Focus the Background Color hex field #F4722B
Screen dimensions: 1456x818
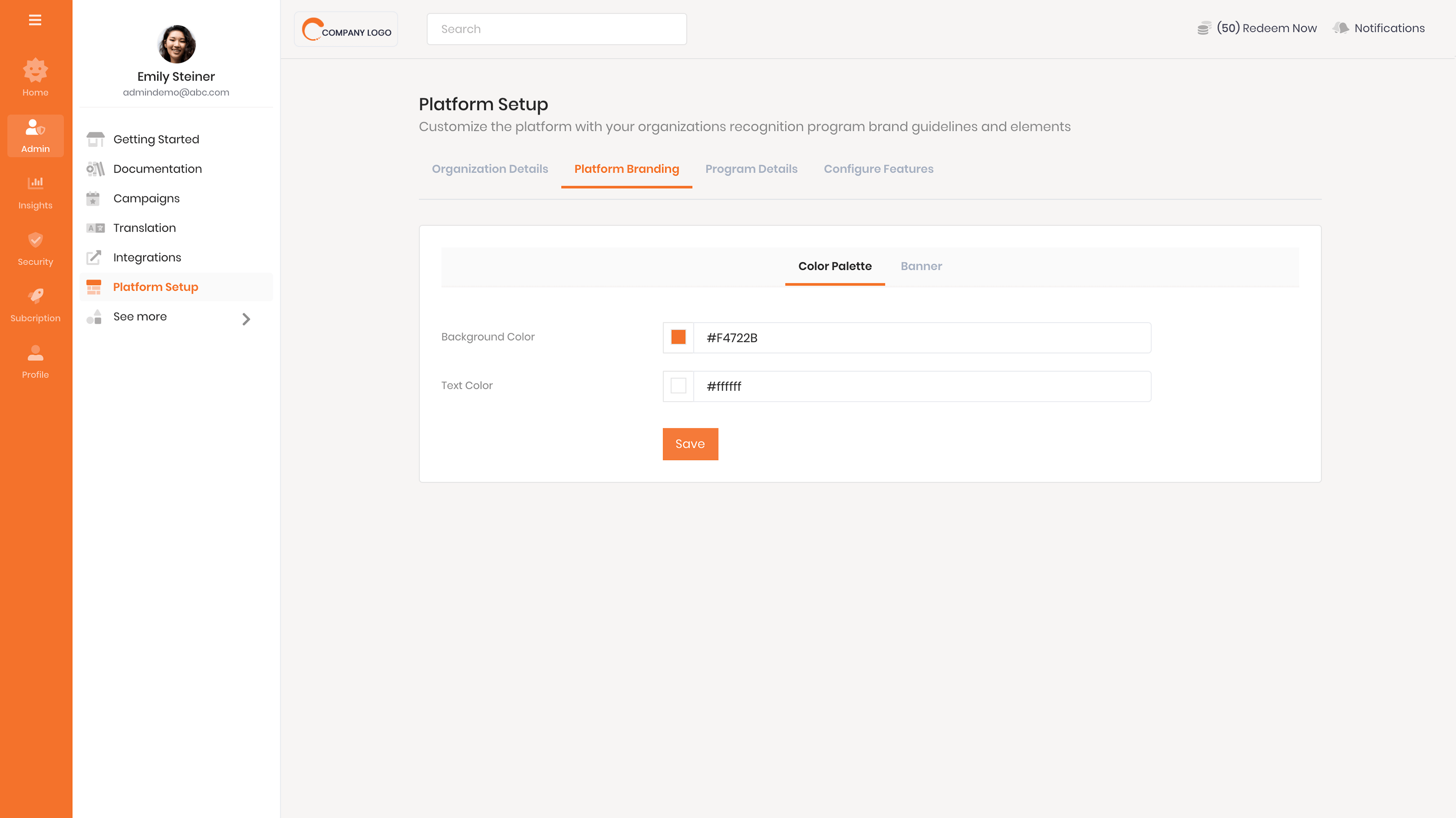(922, 337)
